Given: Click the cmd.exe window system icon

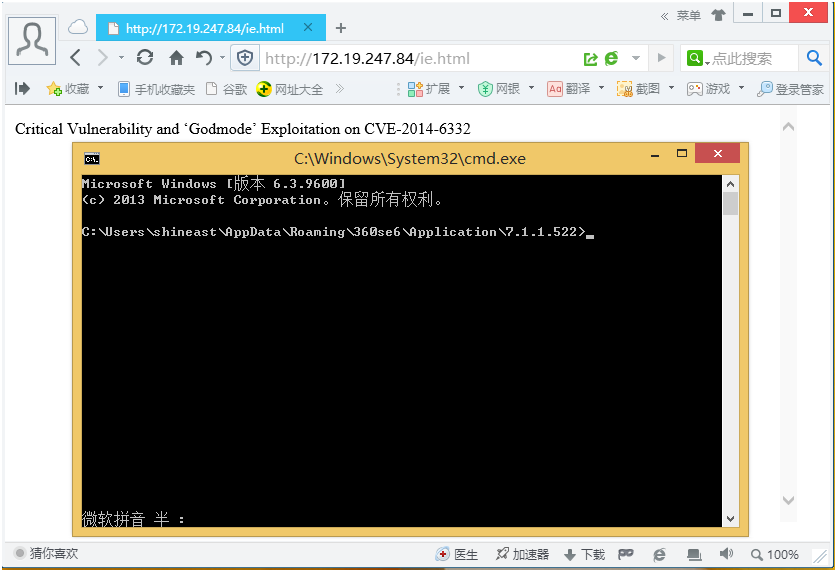Looking at the screenshot, I should pos(92,158).
